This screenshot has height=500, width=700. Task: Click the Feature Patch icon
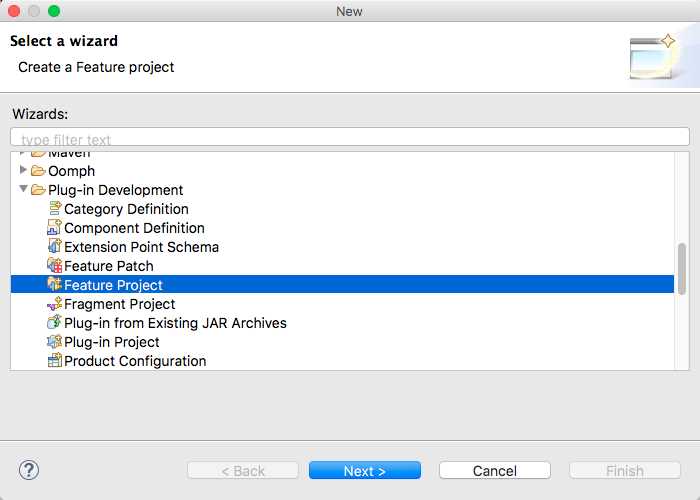click(x=55, y=266)
